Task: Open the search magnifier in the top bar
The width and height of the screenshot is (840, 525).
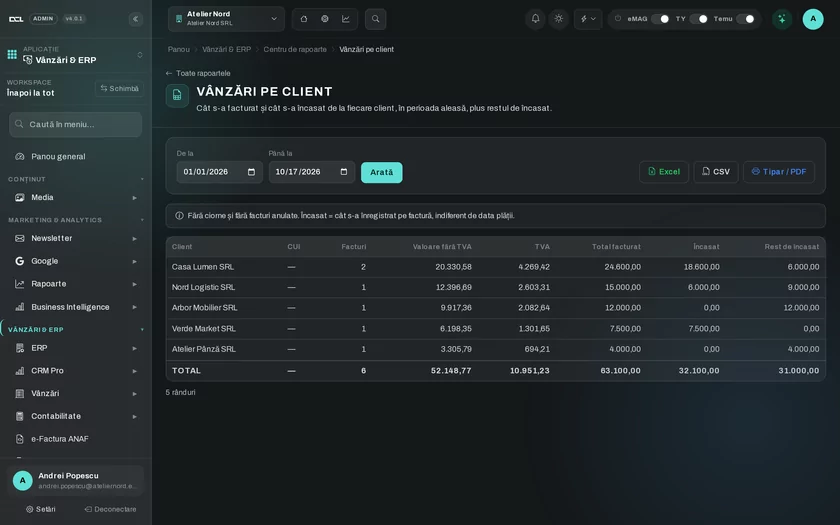Action: [x=376, y=19]
